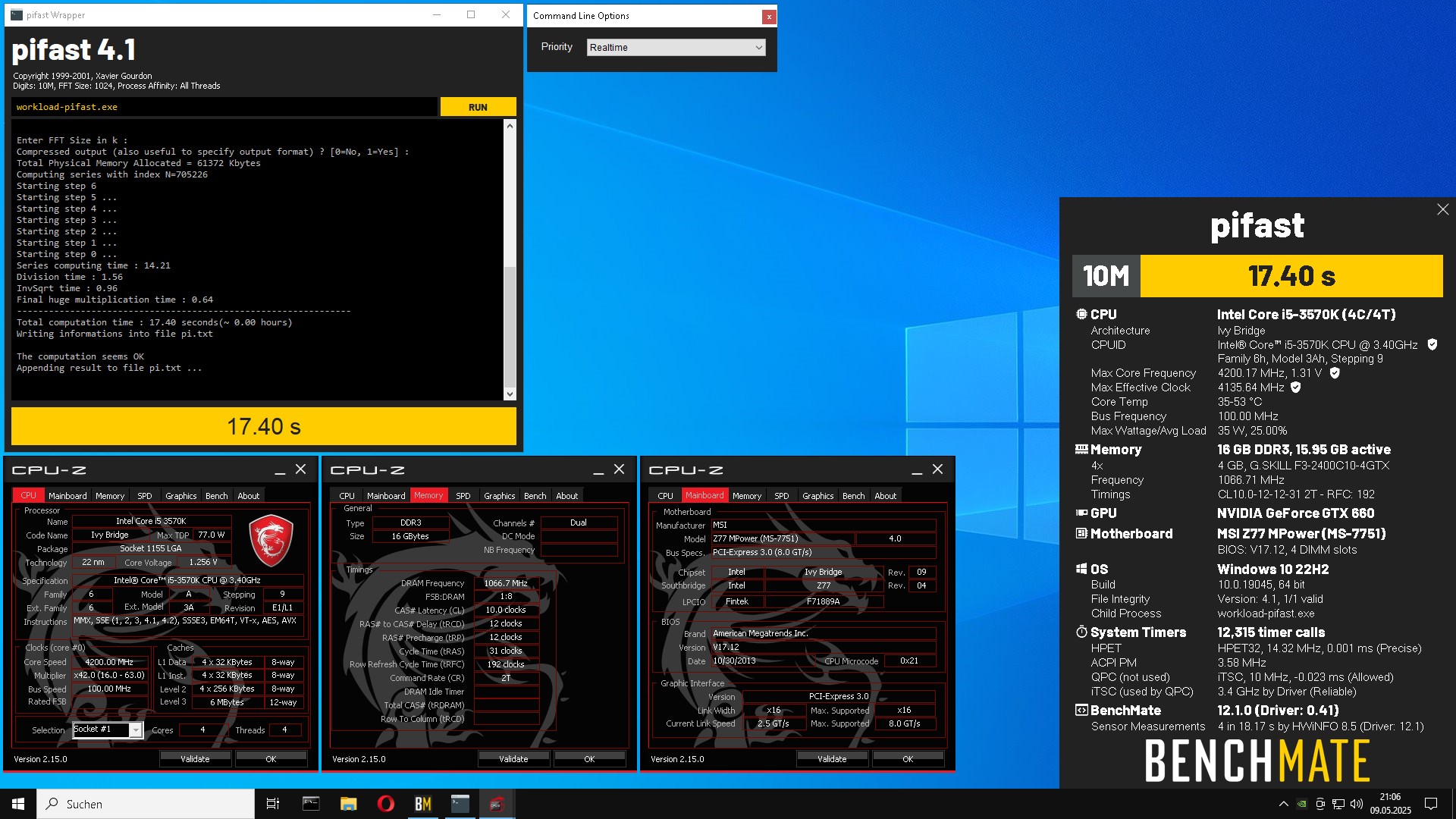Screen dimensions: 1456x819
Task: Click the Suchen taskbar search box
Action: point(146,804)
